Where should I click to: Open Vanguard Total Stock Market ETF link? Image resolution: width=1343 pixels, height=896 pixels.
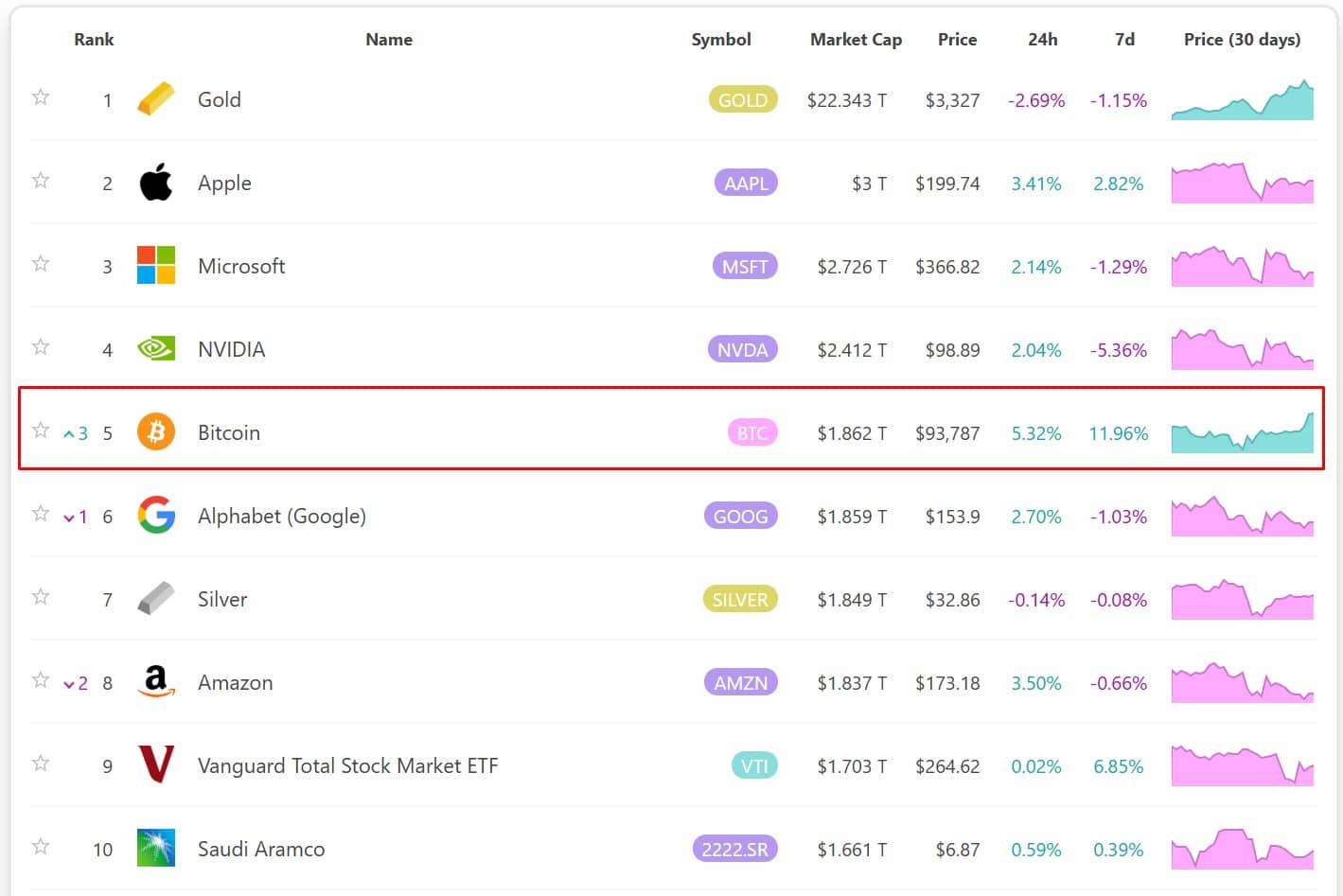coord(347,765)
